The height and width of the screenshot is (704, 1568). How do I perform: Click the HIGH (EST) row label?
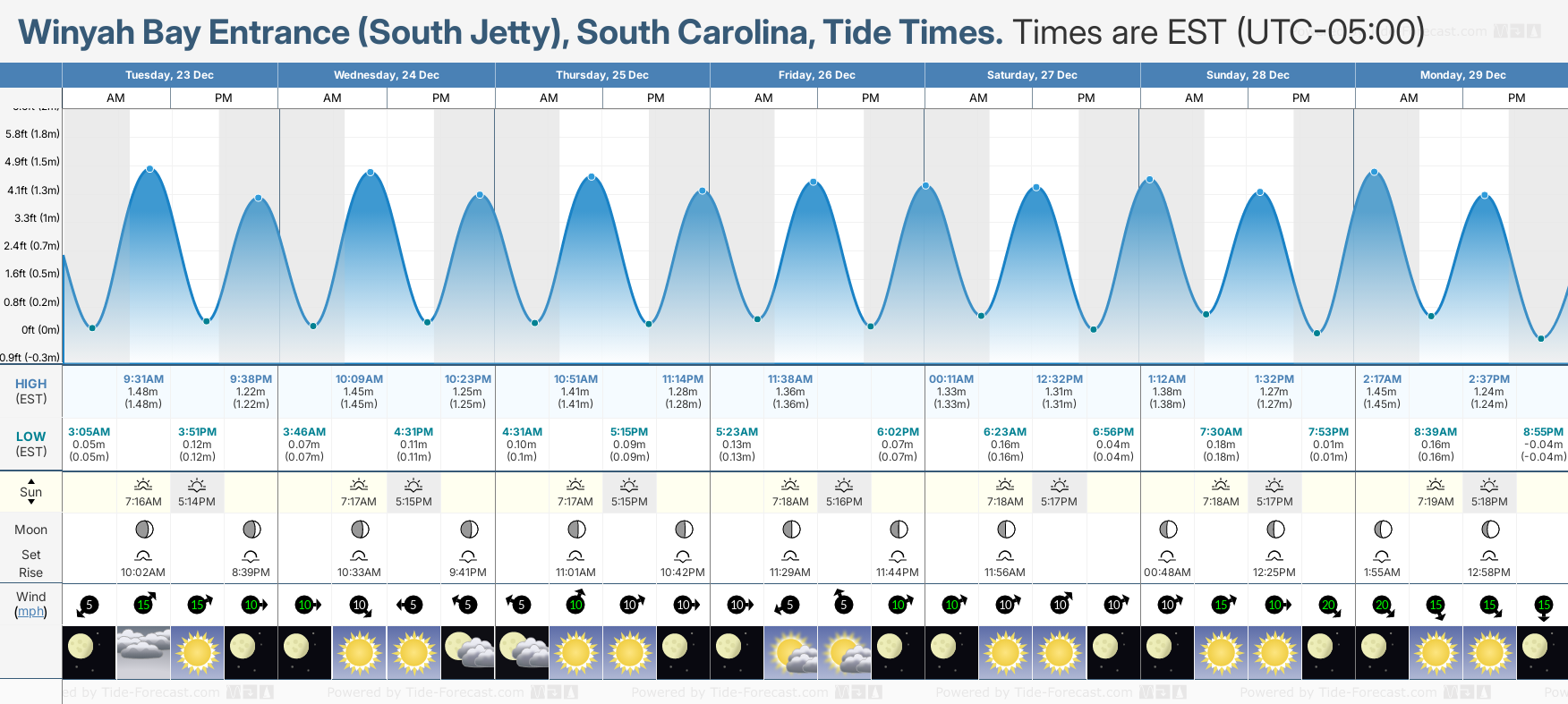click(x=30, y=391)
